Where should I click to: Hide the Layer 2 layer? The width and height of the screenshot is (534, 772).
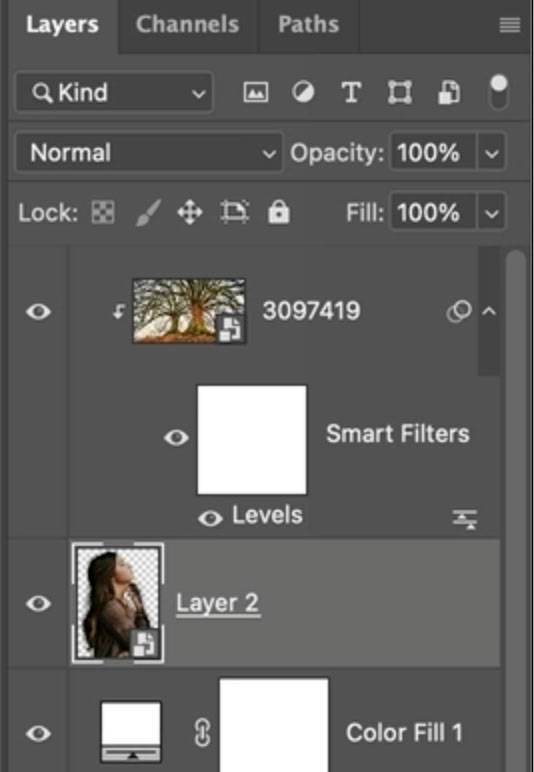(38, 604)
